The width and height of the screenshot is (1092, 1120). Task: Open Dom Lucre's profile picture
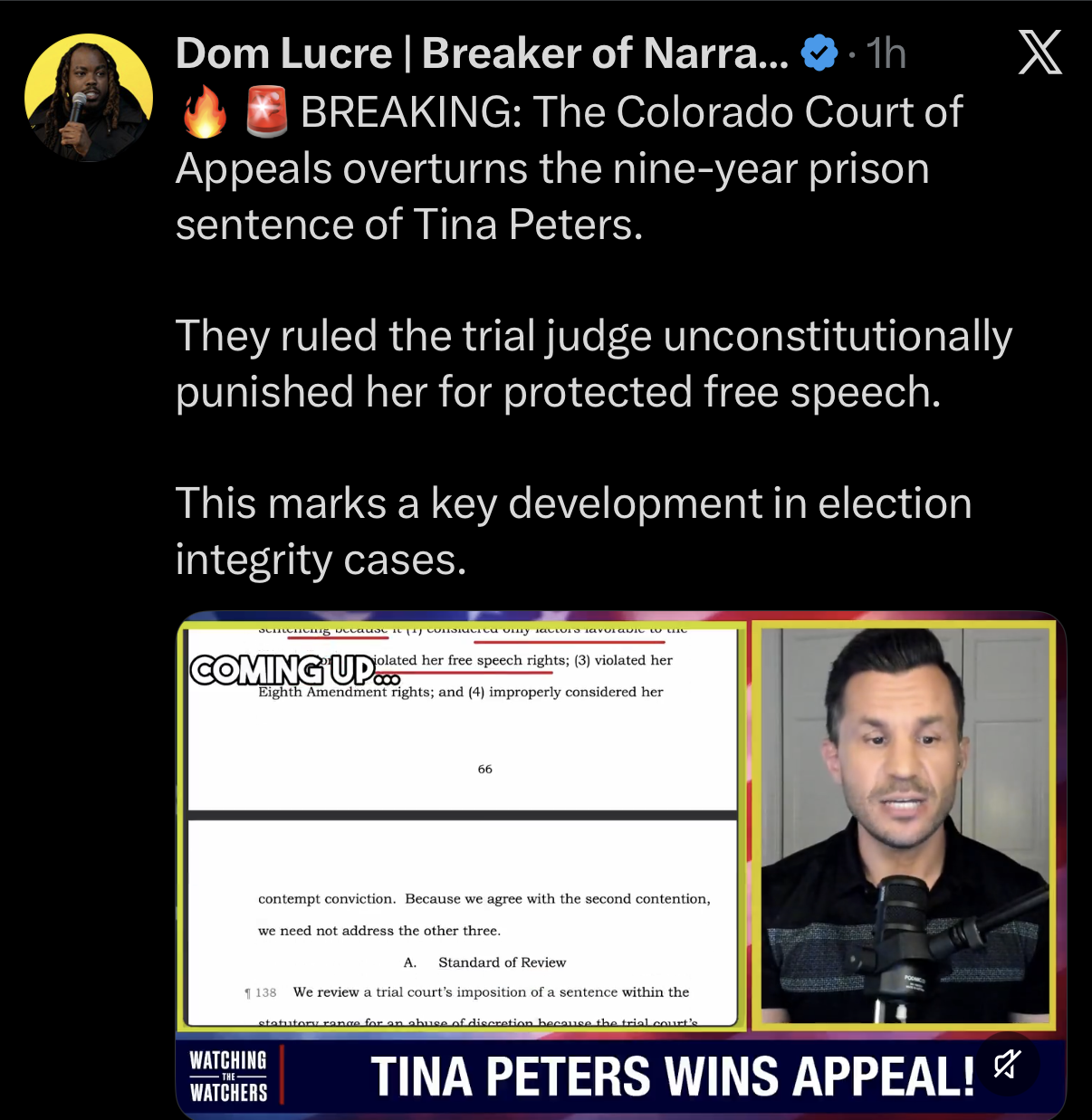coord(88,98)
